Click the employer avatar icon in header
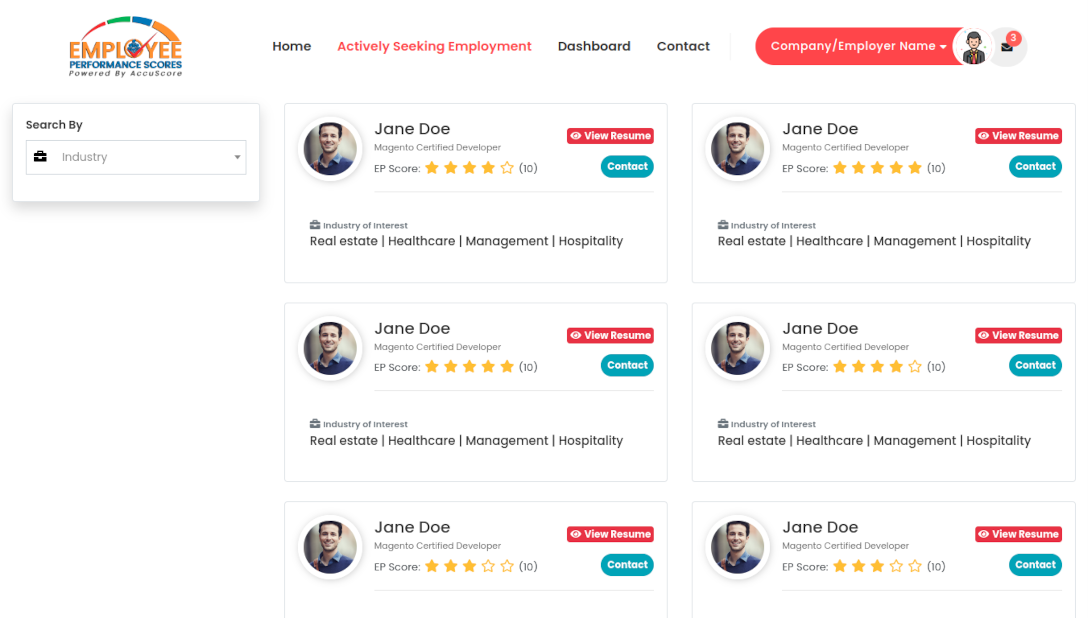Screen dimensions: 1088x618 (x=971, y=47)
